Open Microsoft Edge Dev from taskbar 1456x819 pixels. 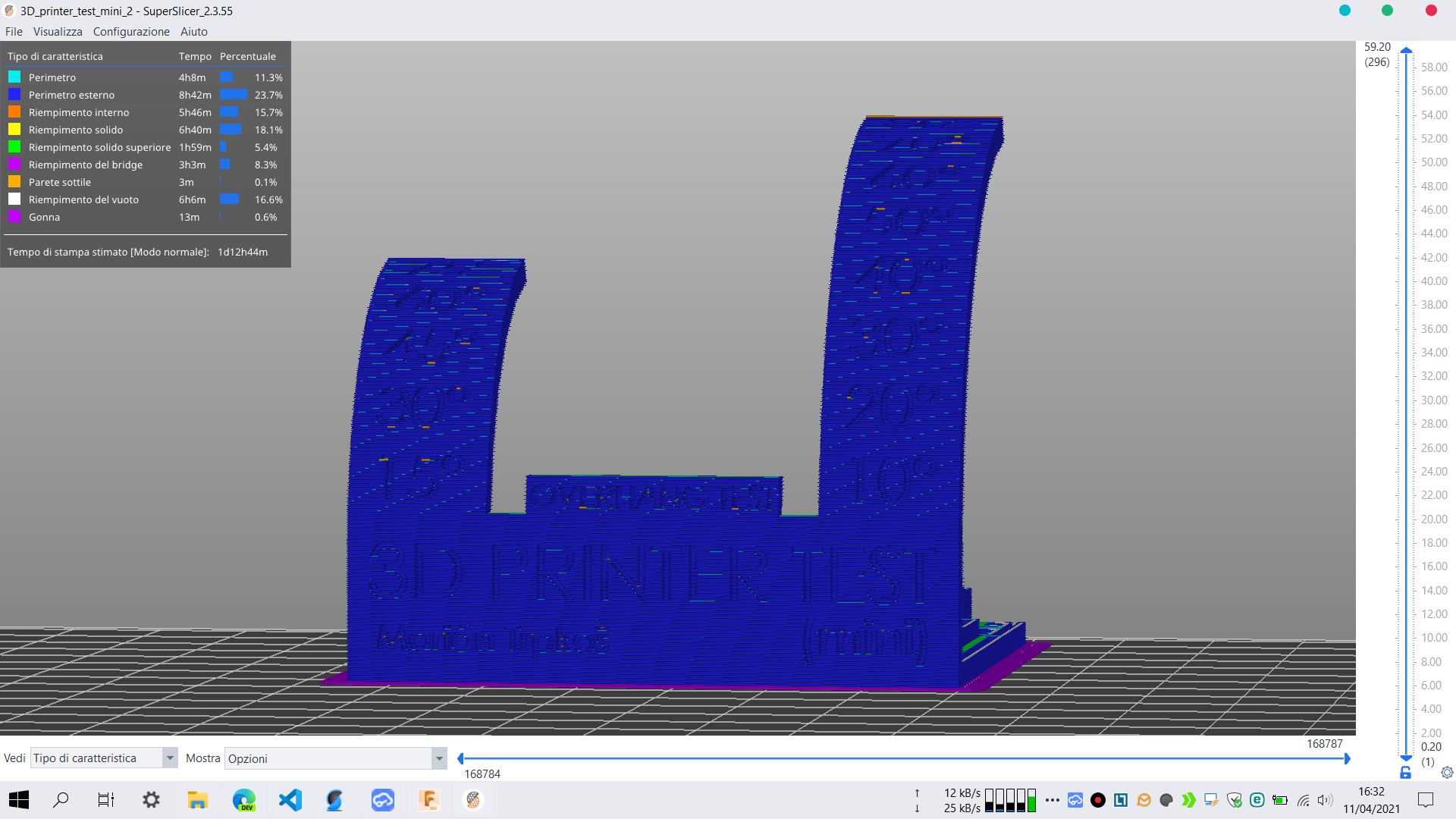(244, 800)
